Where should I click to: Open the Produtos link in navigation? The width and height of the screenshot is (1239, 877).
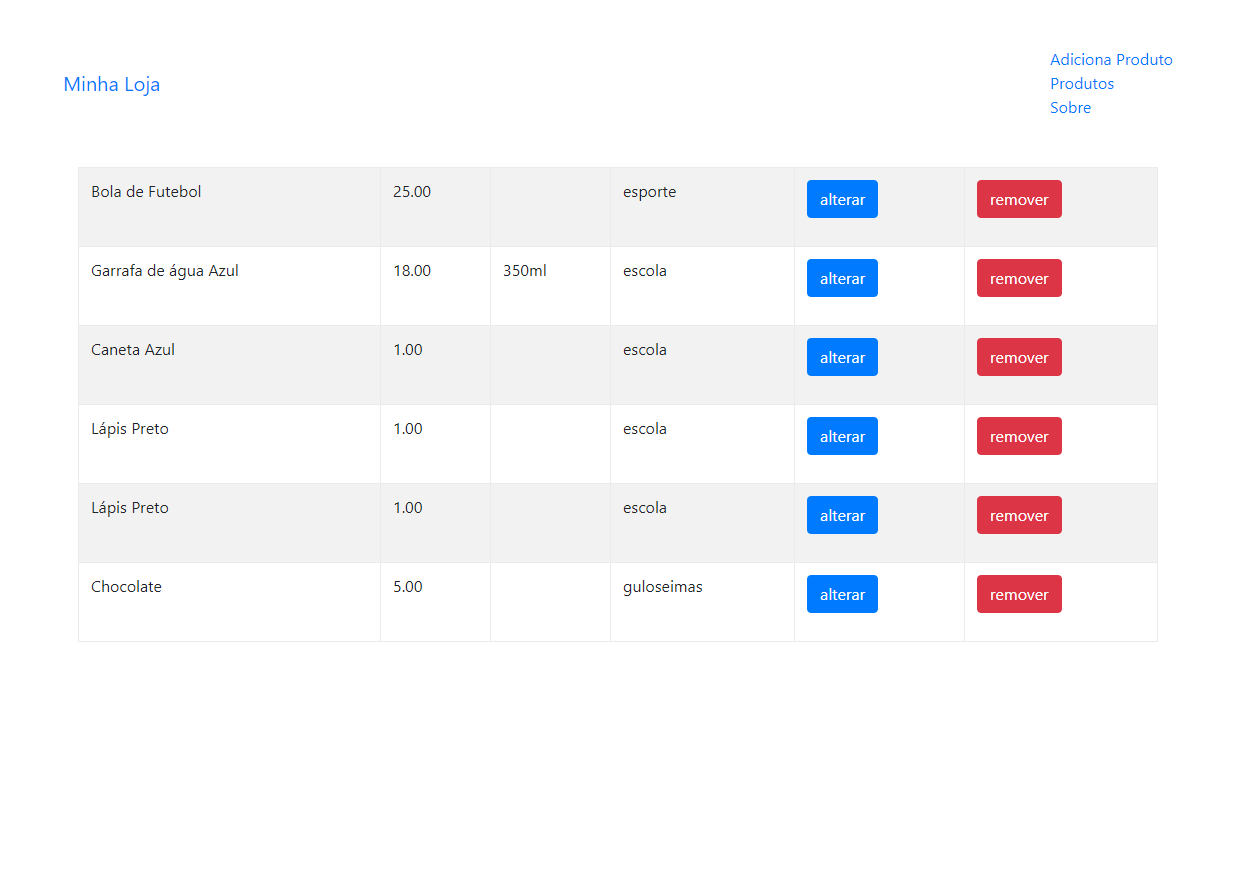[1082, 84]
